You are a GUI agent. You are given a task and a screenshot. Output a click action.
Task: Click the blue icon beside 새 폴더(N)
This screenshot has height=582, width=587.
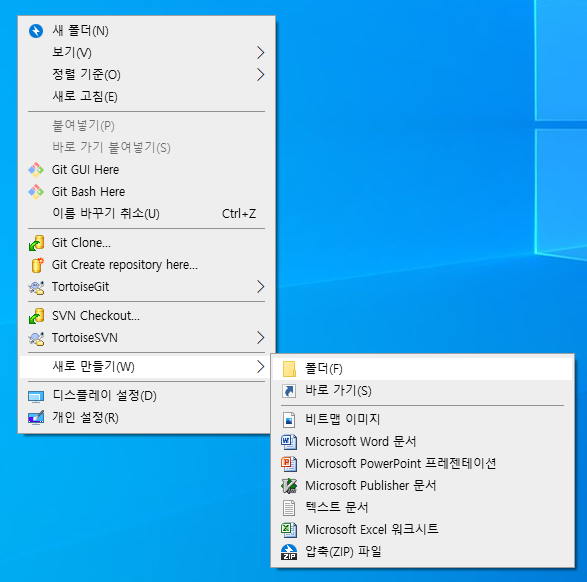pos(36,31)
